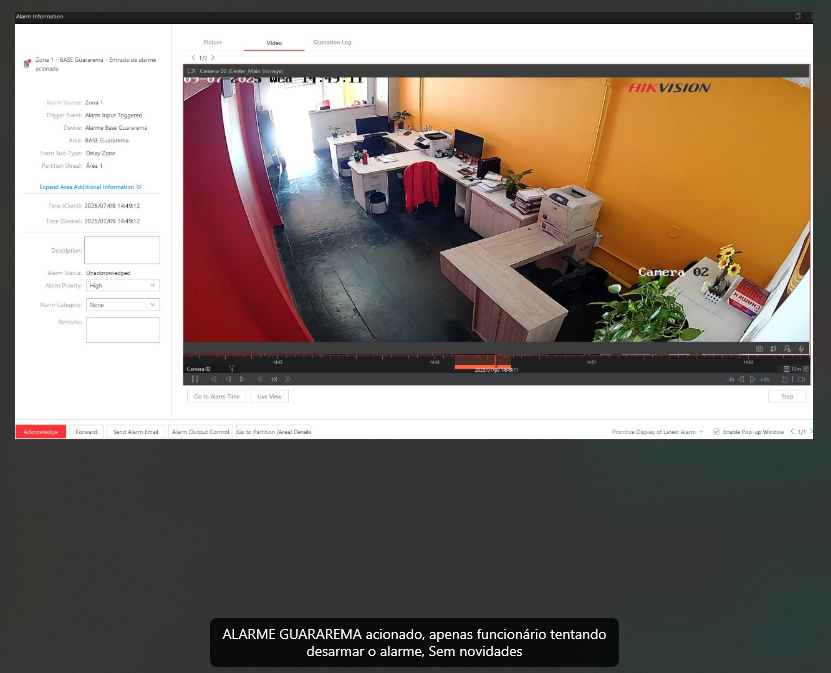Go to next item with 1/2 arrow
The width and height of the screenshot is (831, 673).
click(212, 58)
